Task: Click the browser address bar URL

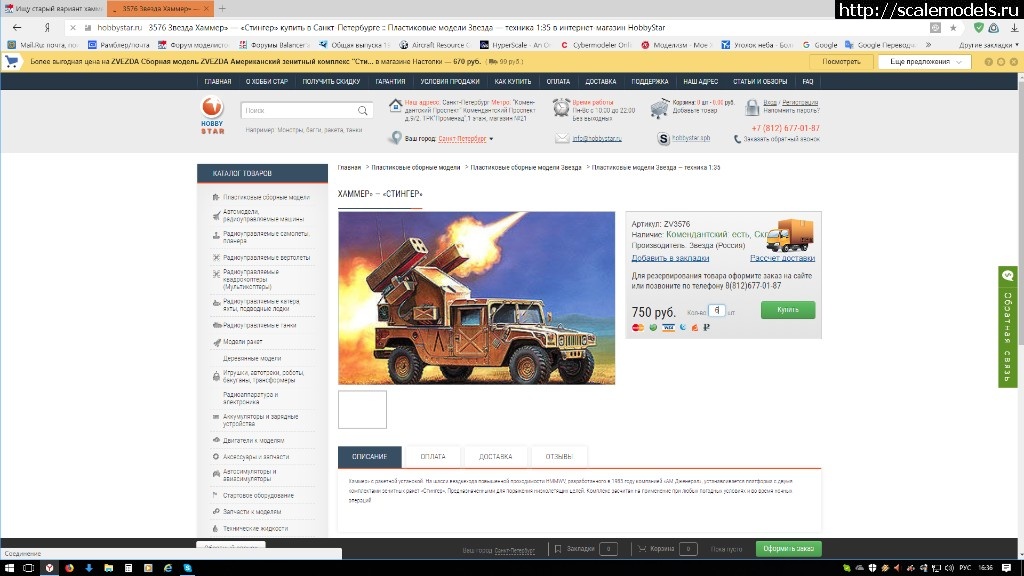Action: [x=381, y=27]
